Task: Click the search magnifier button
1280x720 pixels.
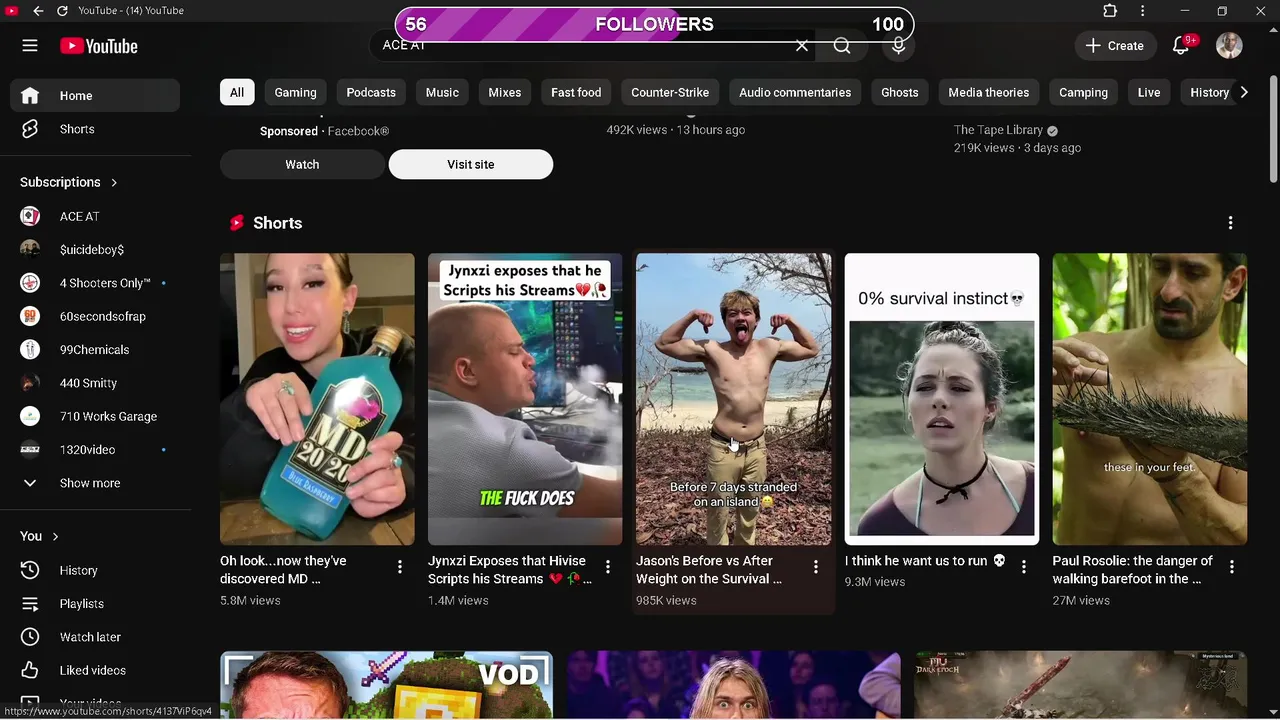Action: (842, 46)
